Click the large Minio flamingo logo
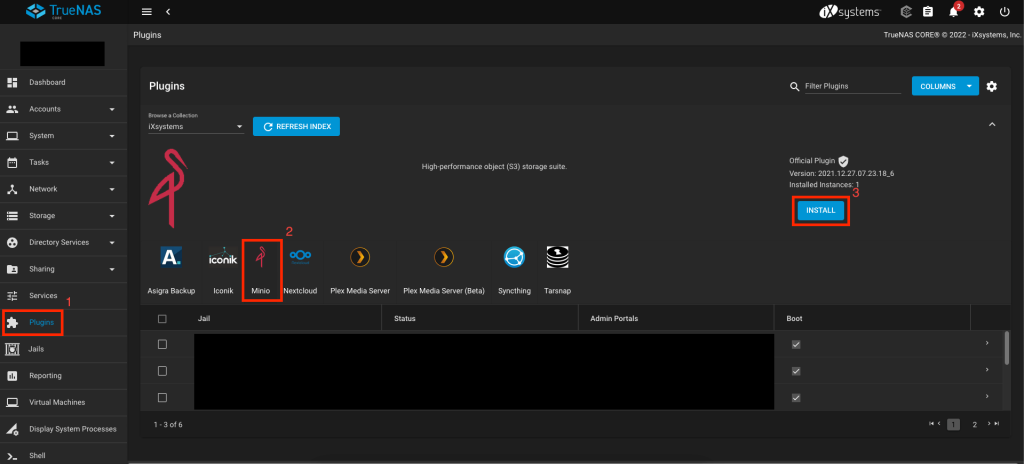The height and width of the screenshot is (464, 1024). (x=168, y=188)
